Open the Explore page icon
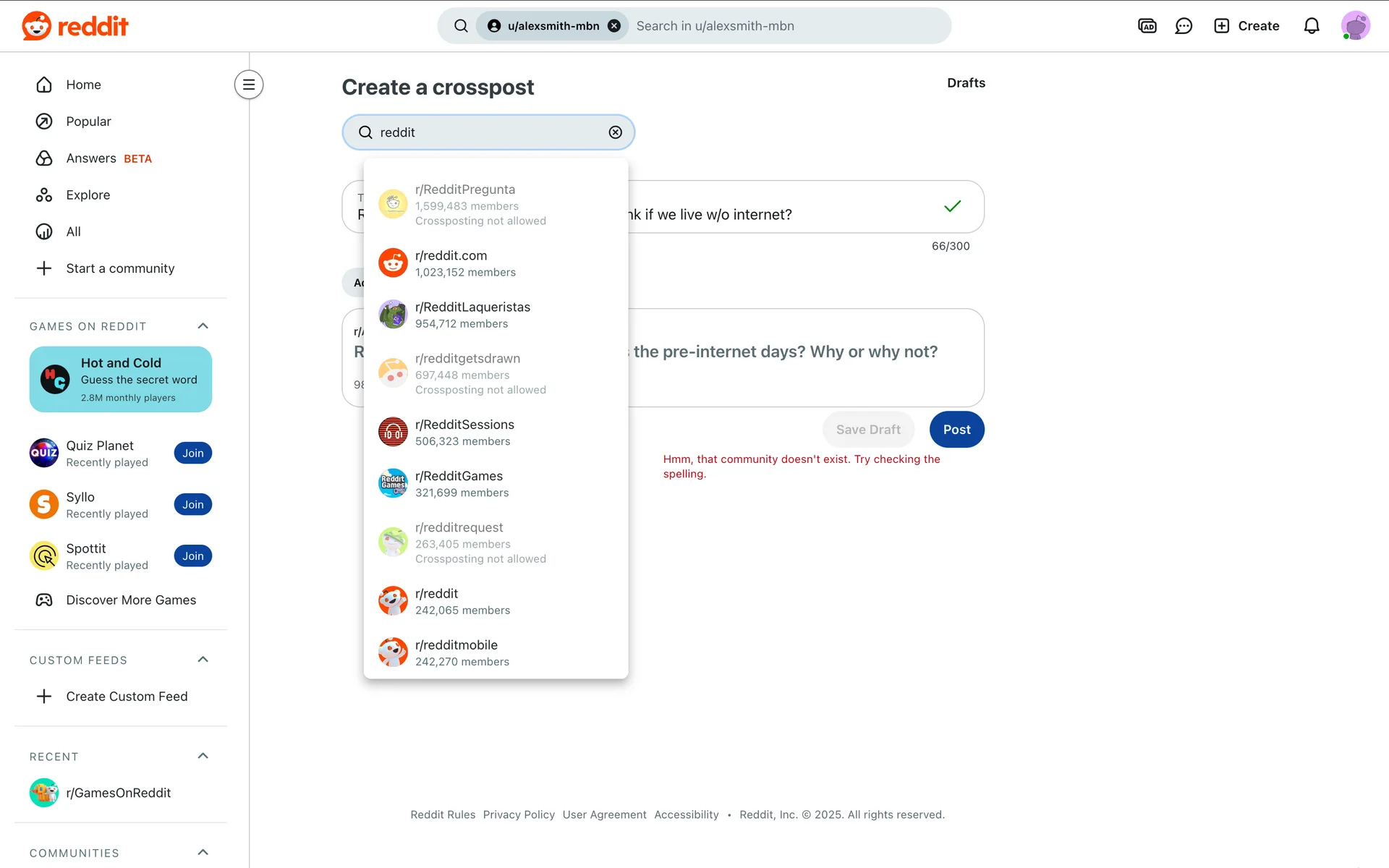 click(x=44, y=195)
